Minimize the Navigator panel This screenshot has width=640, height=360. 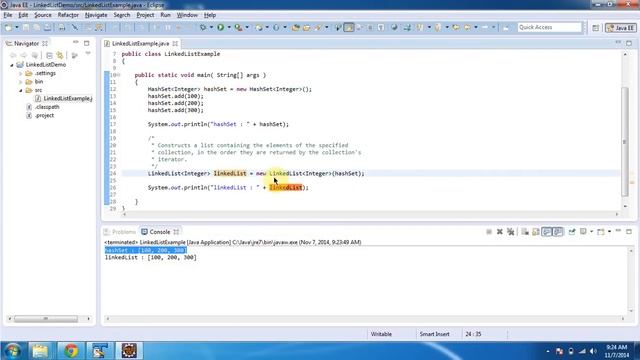tap(76, 42)
